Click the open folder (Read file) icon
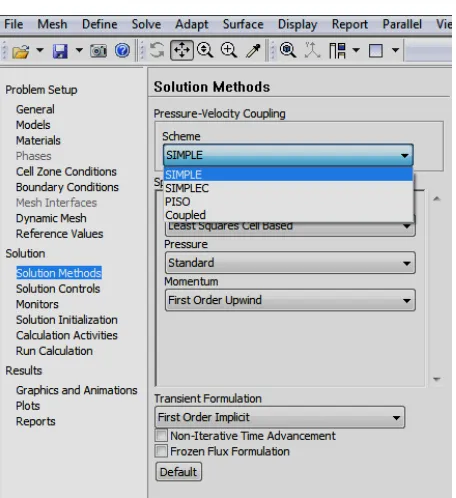The width and height of the screenshot is (456, 498). (21, 51)
